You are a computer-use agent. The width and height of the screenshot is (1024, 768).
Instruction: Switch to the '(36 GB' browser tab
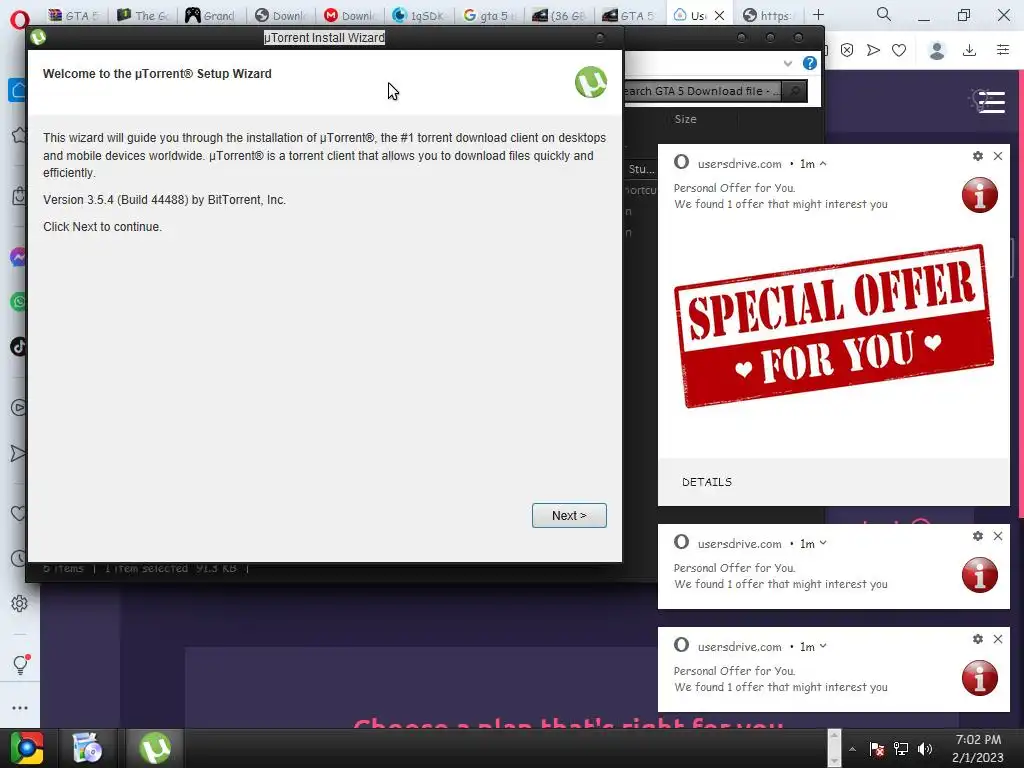[557, 16]
